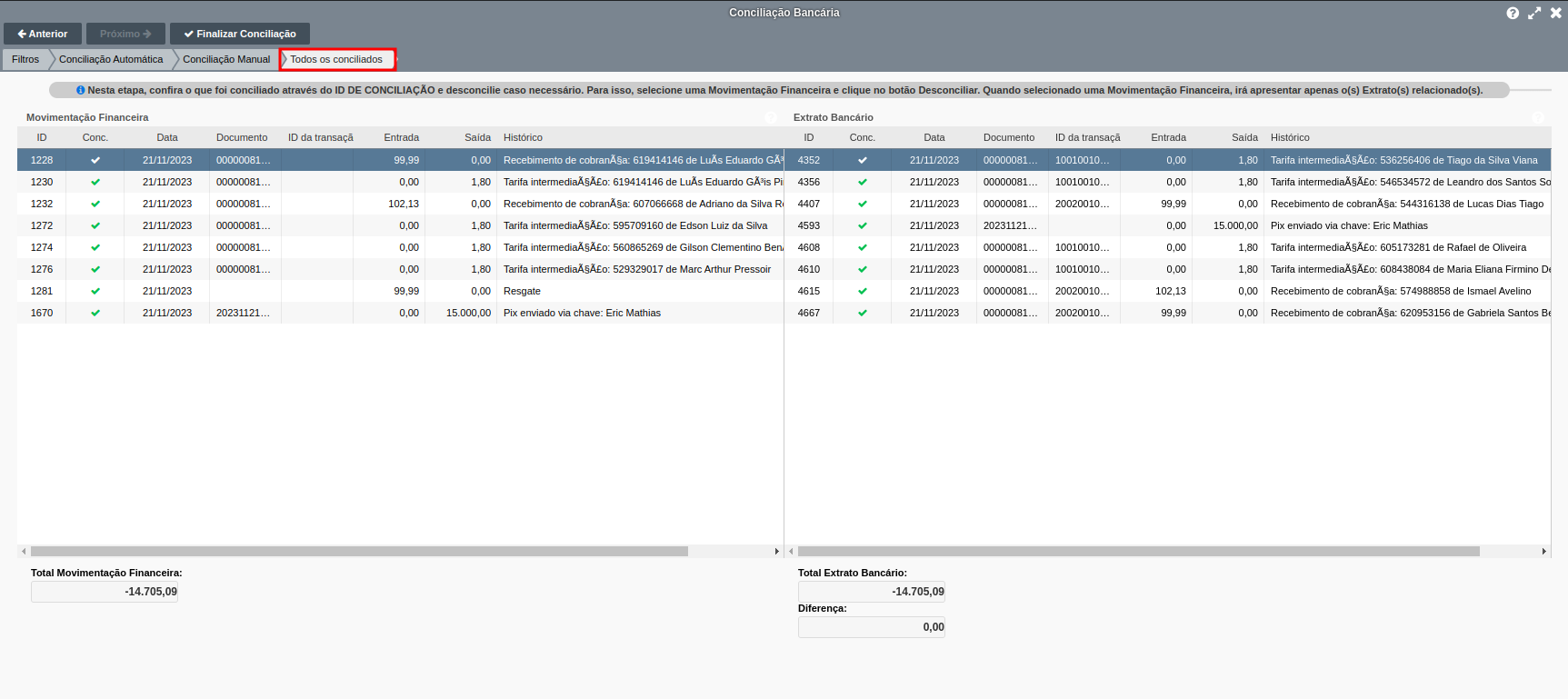
Task: Expand the dialog with the fullscreen arrows icon
Action: (x=1534, y=13)
